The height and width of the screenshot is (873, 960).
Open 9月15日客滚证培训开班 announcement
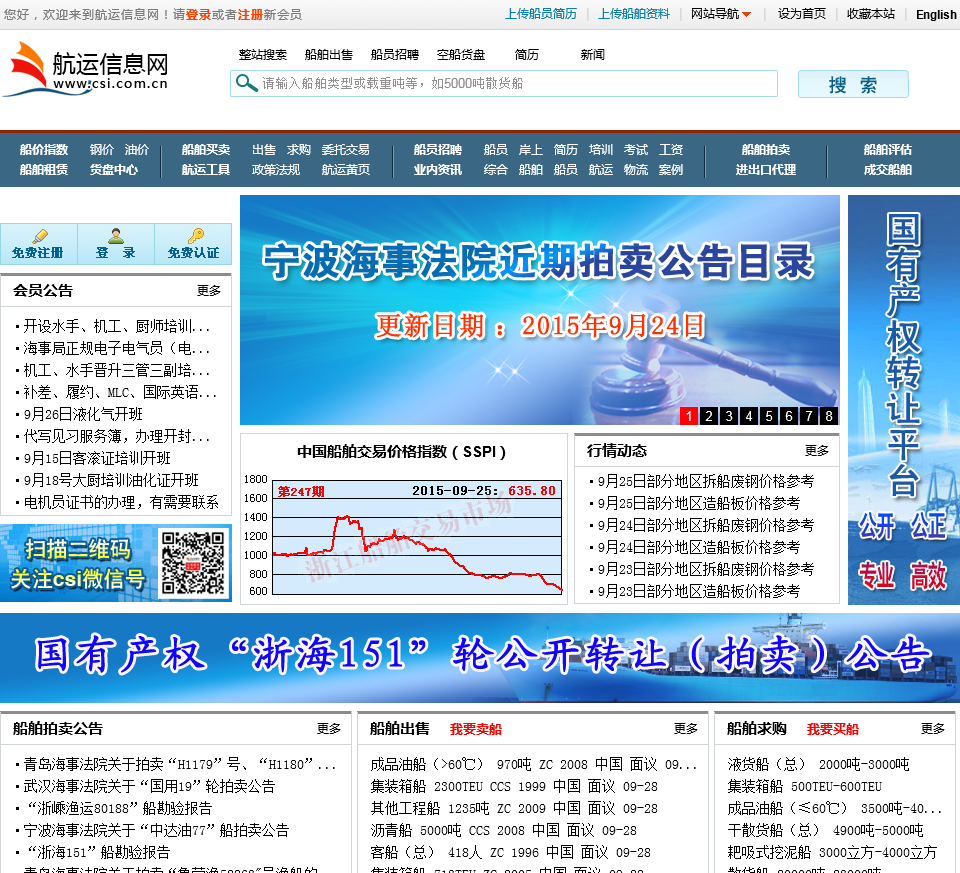(97, 459)
